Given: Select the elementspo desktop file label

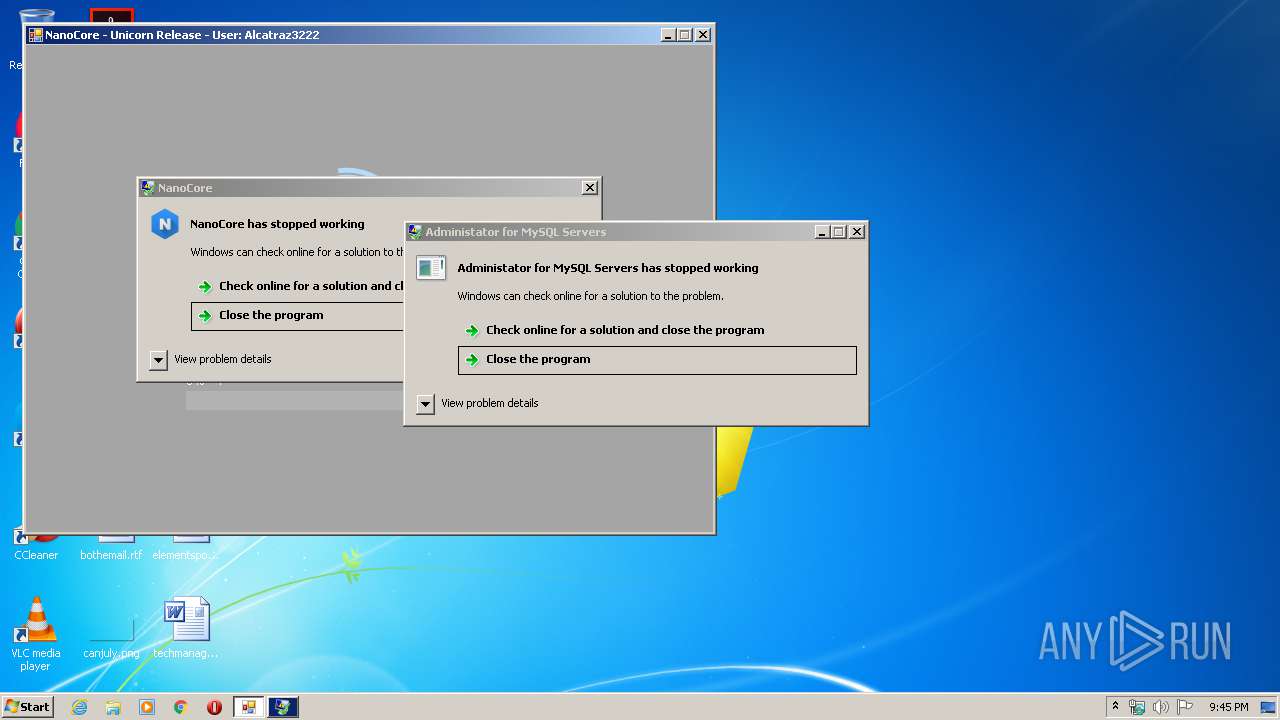Looking at the screenshot, I should tap(185, 555).
